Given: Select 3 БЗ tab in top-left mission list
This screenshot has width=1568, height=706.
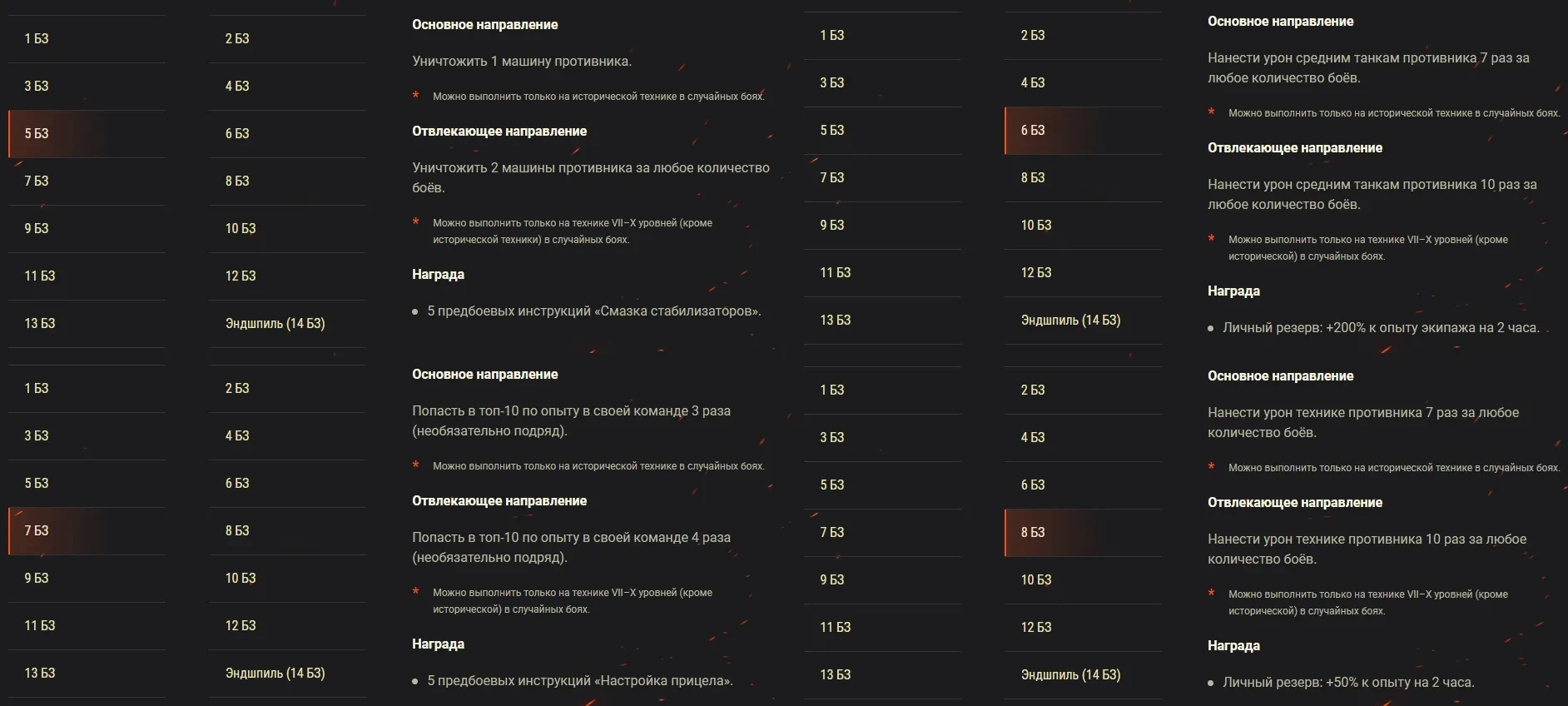Looking at the screenshot, I should pyautogui.click(x=37, y=87).
